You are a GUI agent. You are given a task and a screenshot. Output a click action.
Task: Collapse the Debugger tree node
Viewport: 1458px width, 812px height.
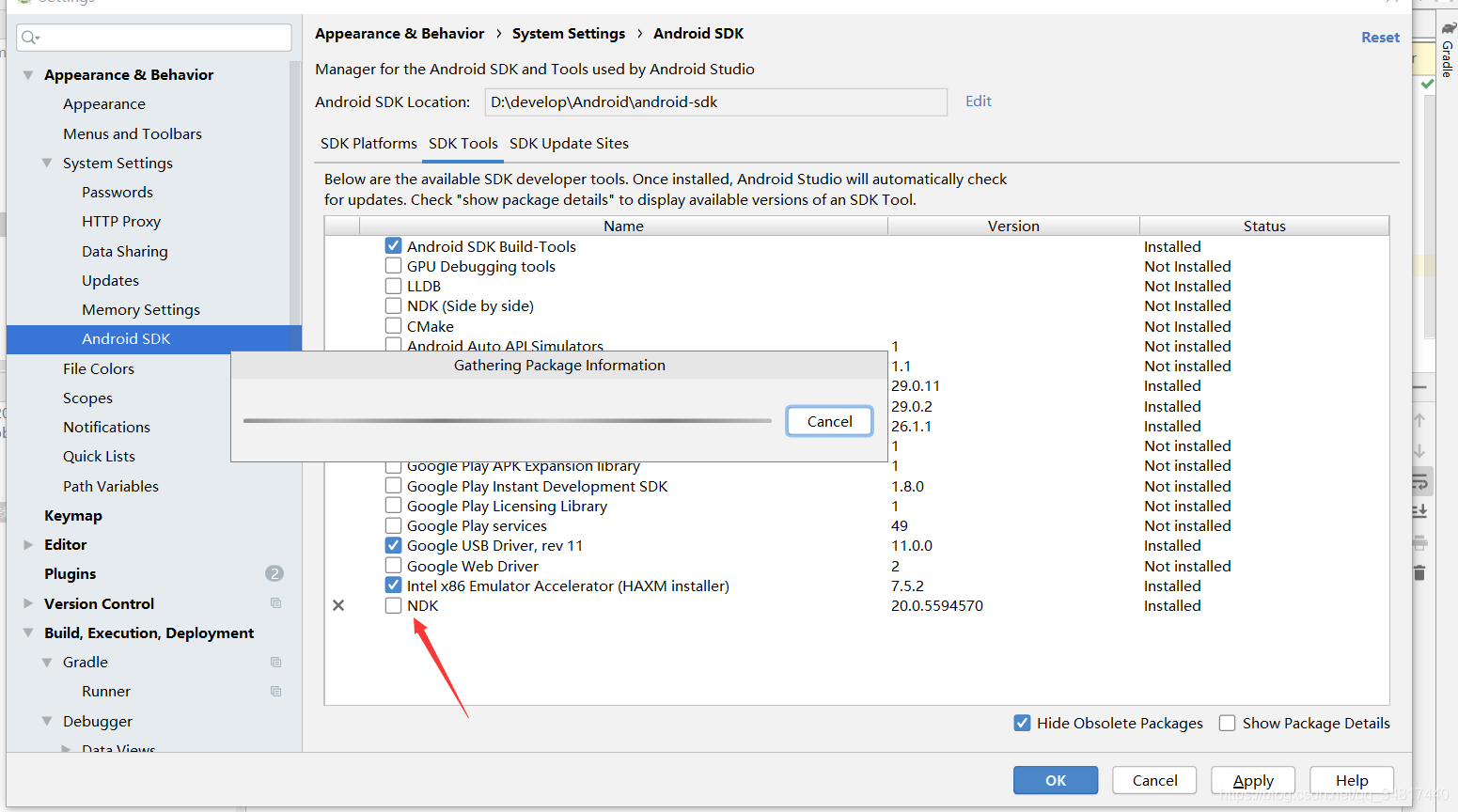click(x=47, y=721)
